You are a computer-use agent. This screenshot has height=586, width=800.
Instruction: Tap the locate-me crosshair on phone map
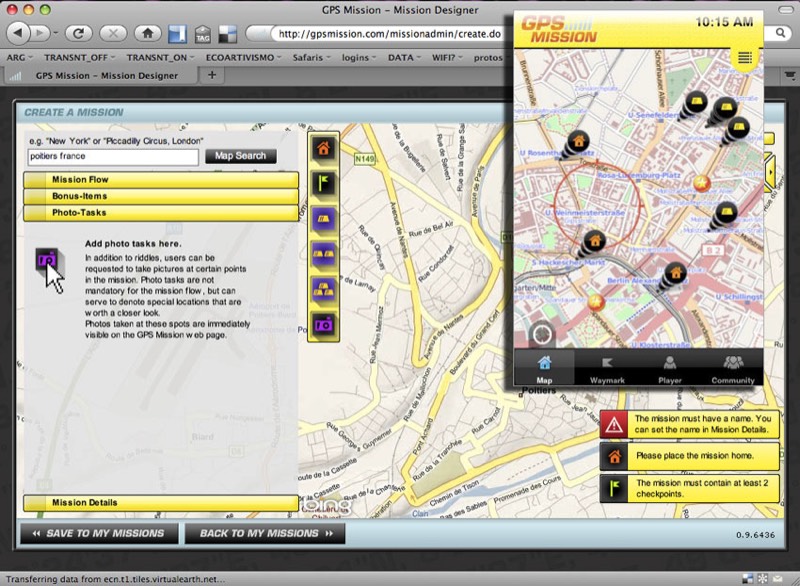click(542, 335)
